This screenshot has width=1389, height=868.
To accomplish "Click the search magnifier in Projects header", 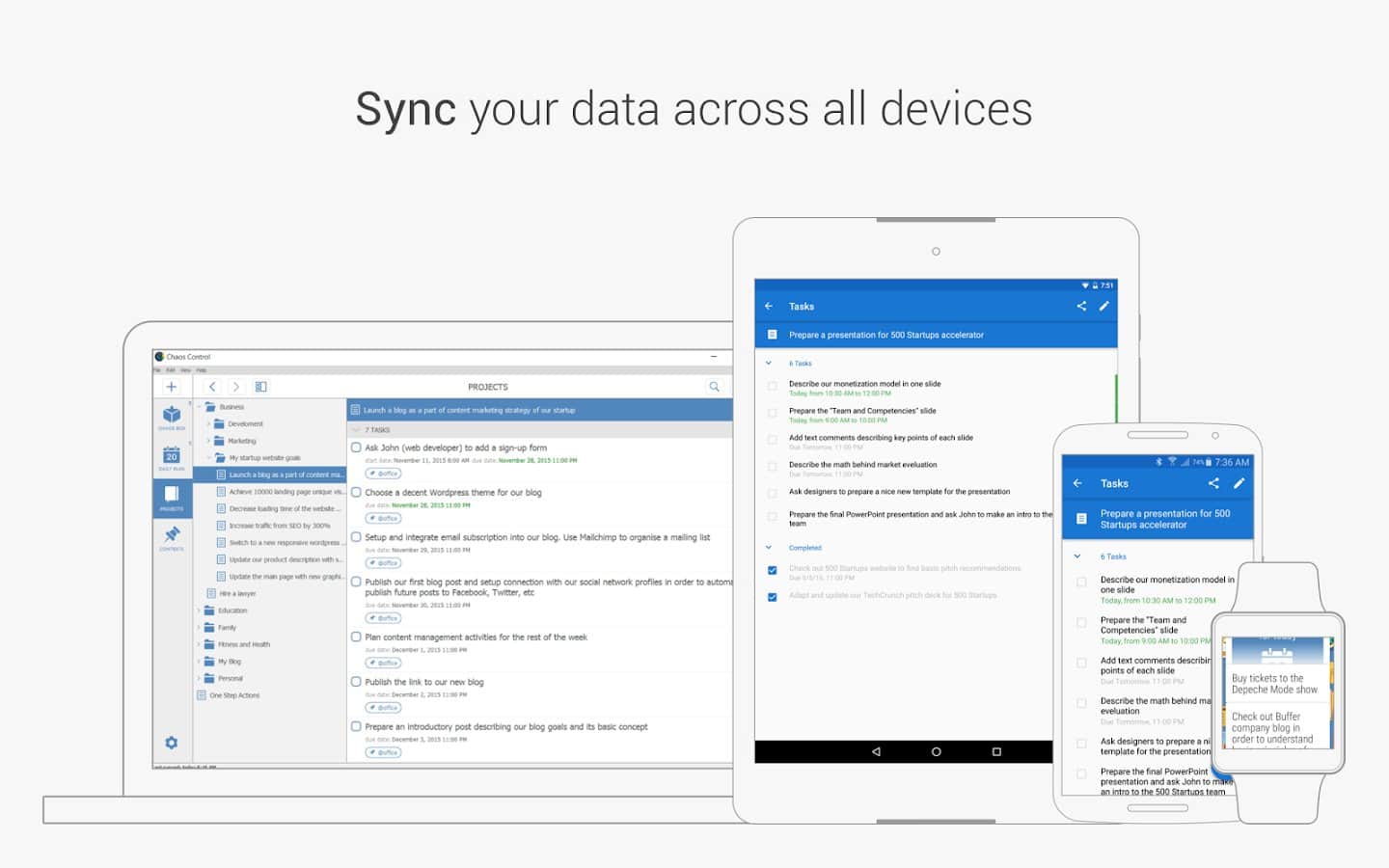I will tap(715, 387).
